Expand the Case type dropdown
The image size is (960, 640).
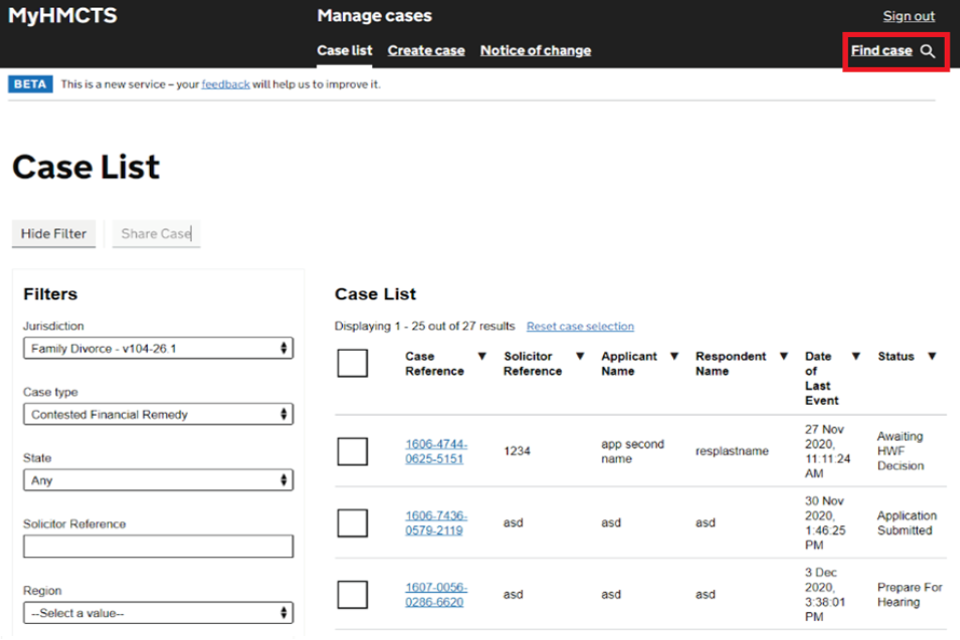point(158,414)
